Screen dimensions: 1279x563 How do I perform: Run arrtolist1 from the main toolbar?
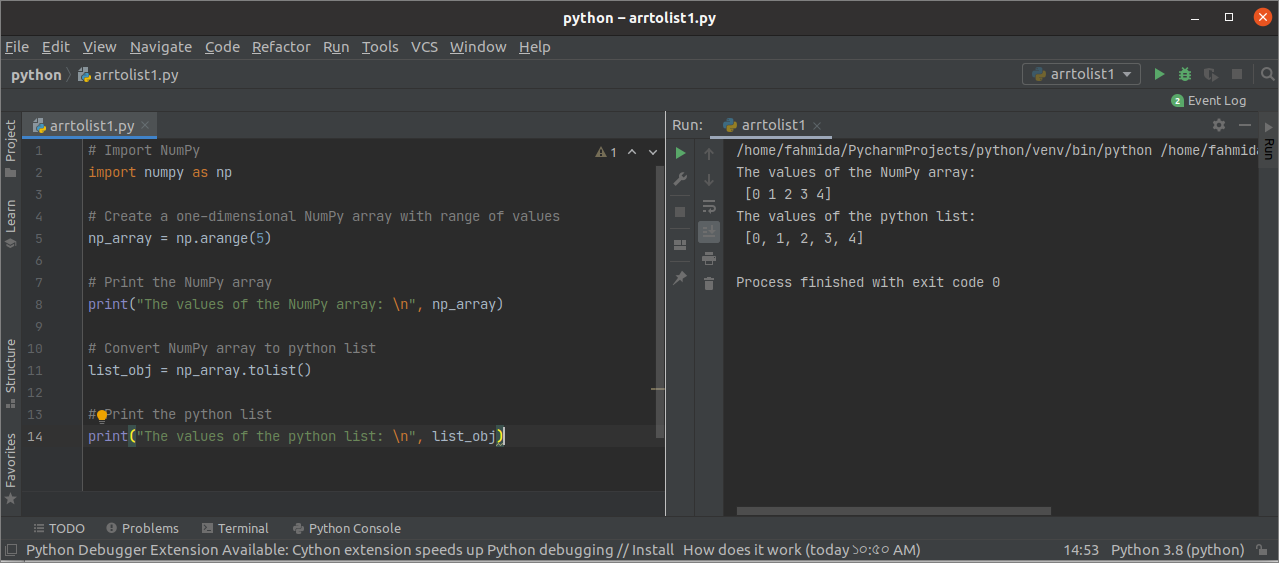[1159, 74]
